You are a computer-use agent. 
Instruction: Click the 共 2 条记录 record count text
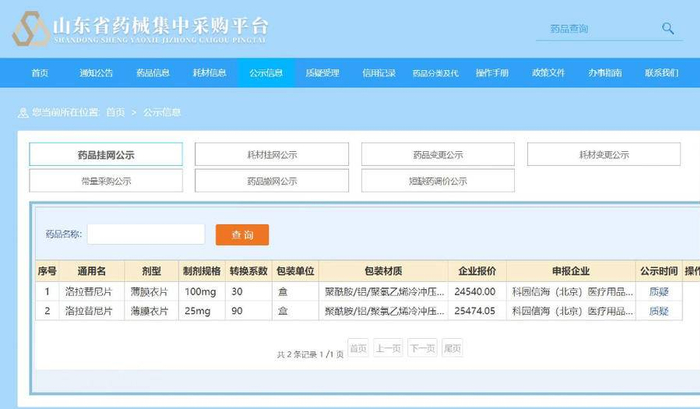(296, 355)
